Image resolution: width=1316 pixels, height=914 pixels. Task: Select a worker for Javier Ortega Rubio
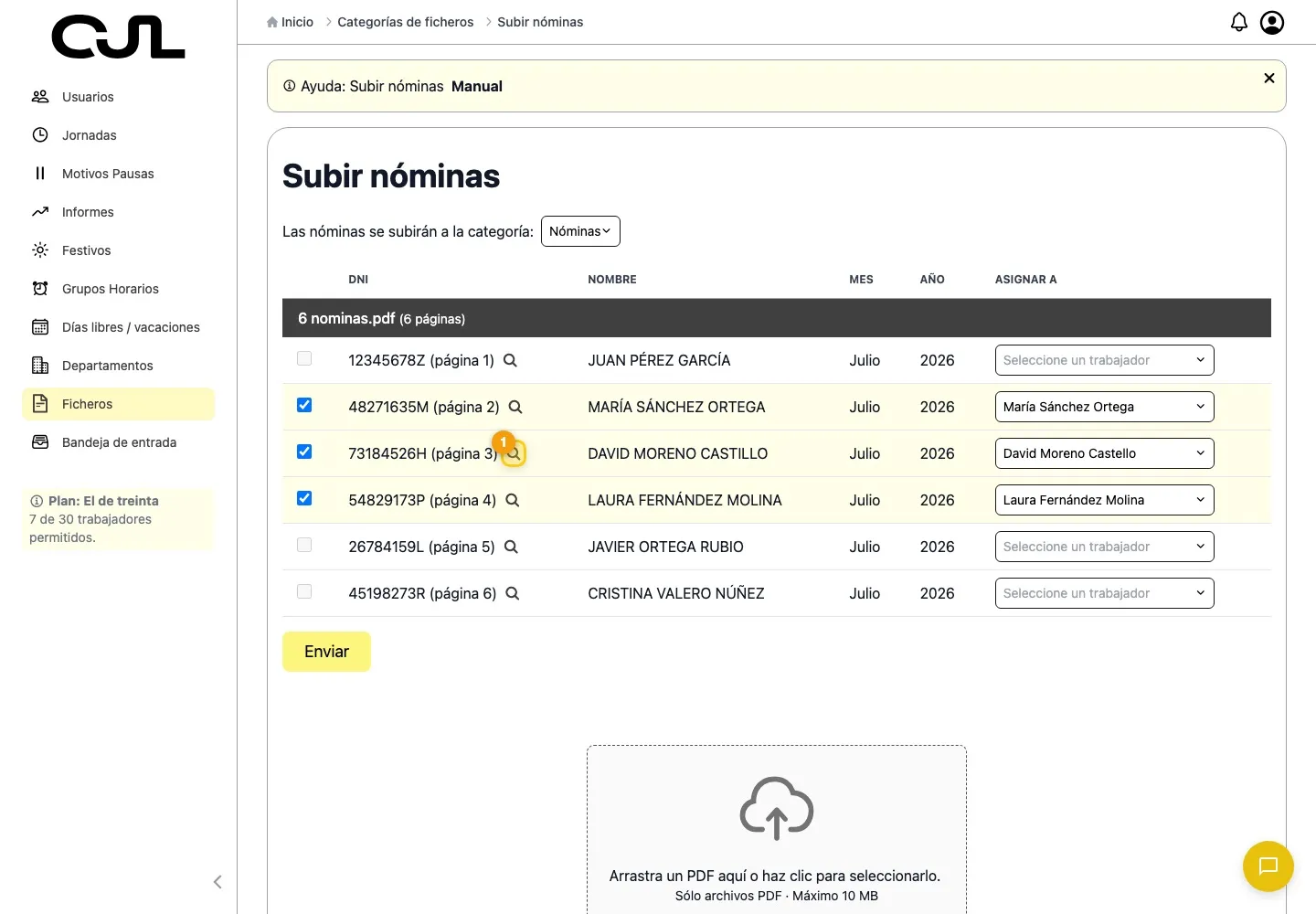(1104, 547)
